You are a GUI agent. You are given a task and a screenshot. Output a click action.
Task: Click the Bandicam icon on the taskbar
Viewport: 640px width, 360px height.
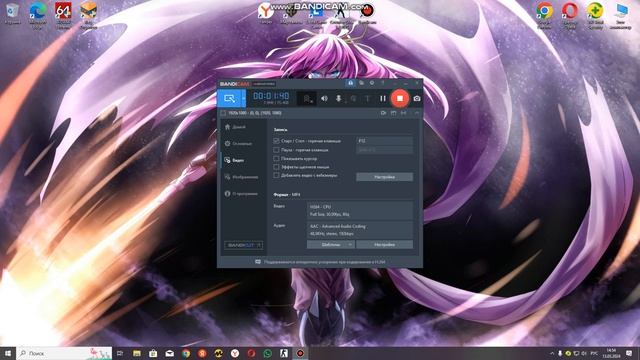300,353
